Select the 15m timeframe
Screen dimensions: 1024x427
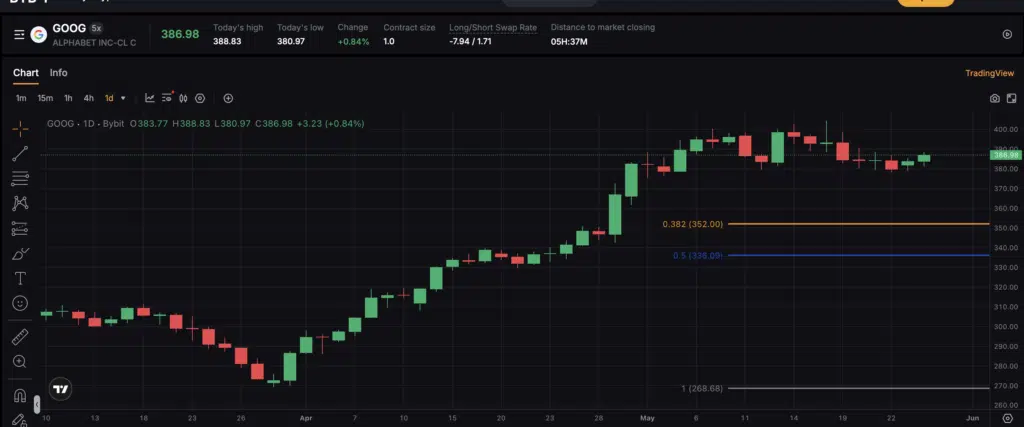point(45,98)
